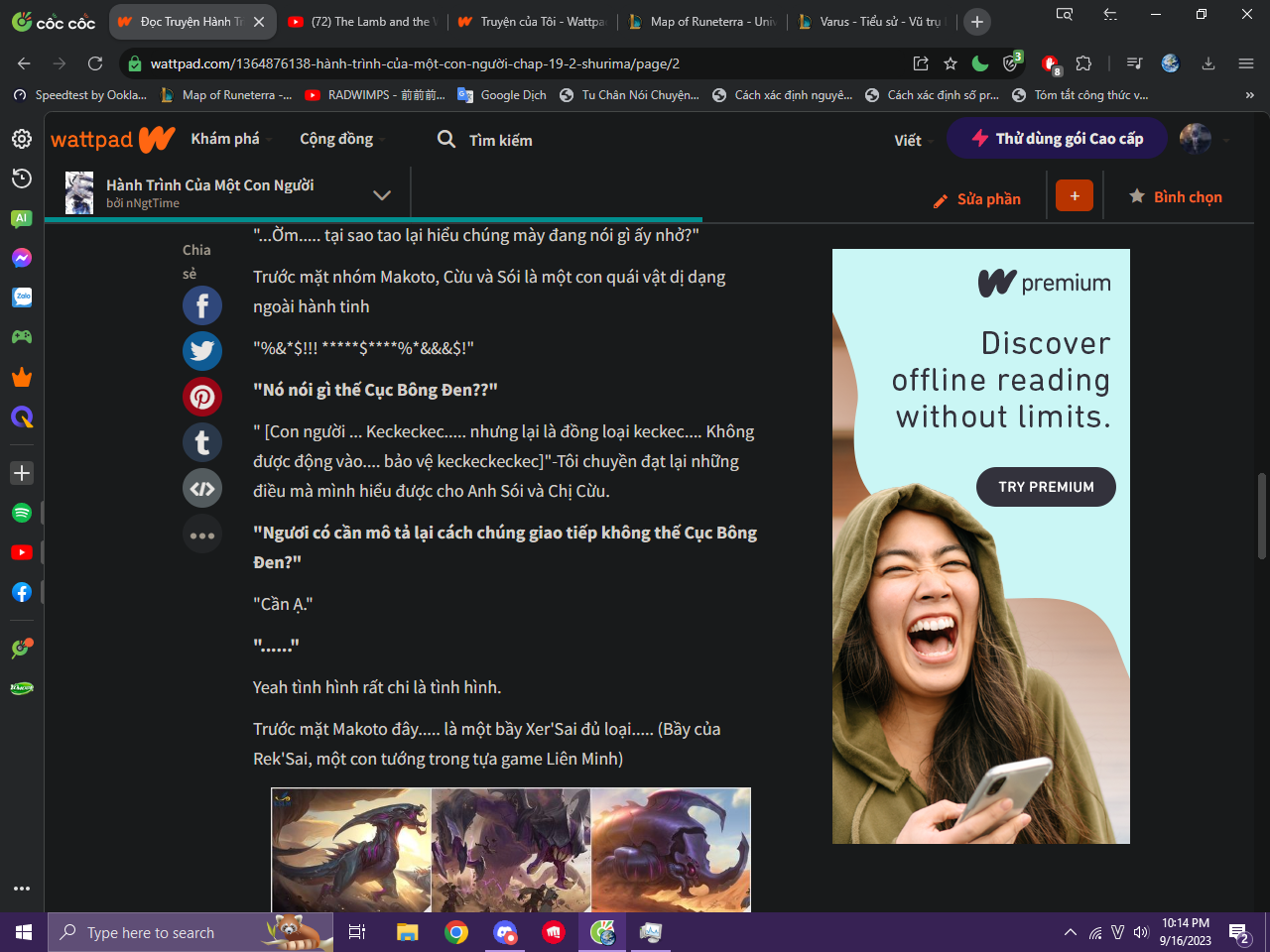Open Windows Start menu
Viewport: 1270px width, 952px height.
click(x=24, y=932)
